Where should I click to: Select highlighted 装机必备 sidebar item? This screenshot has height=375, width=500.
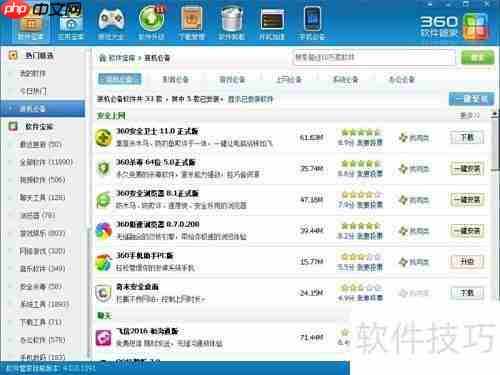(x=43, y=109)
